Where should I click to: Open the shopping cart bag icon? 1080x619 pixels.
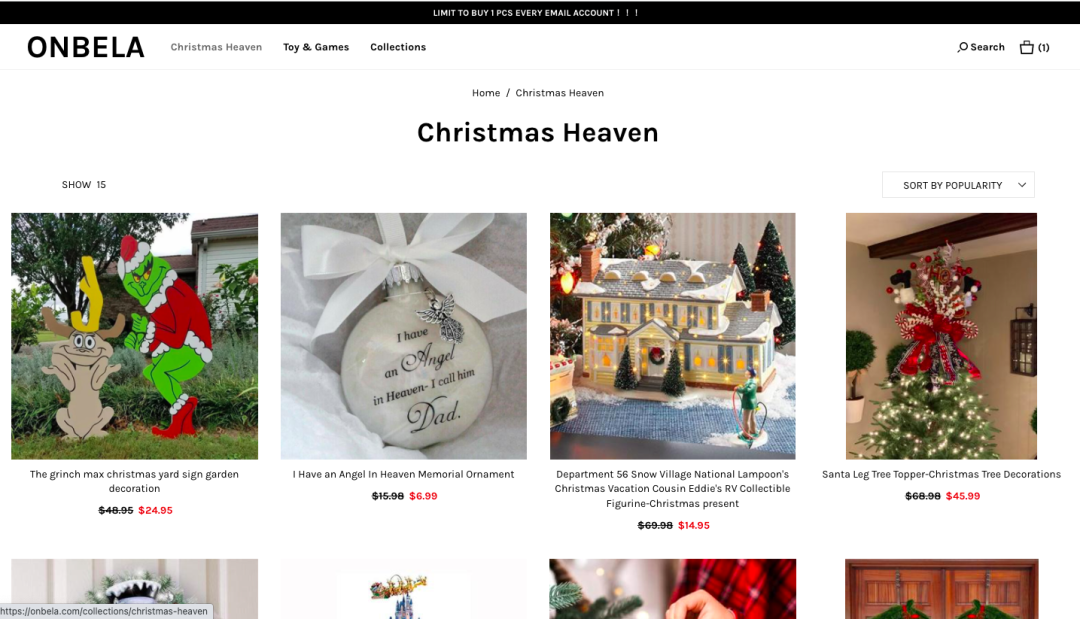coord(1026,47)
